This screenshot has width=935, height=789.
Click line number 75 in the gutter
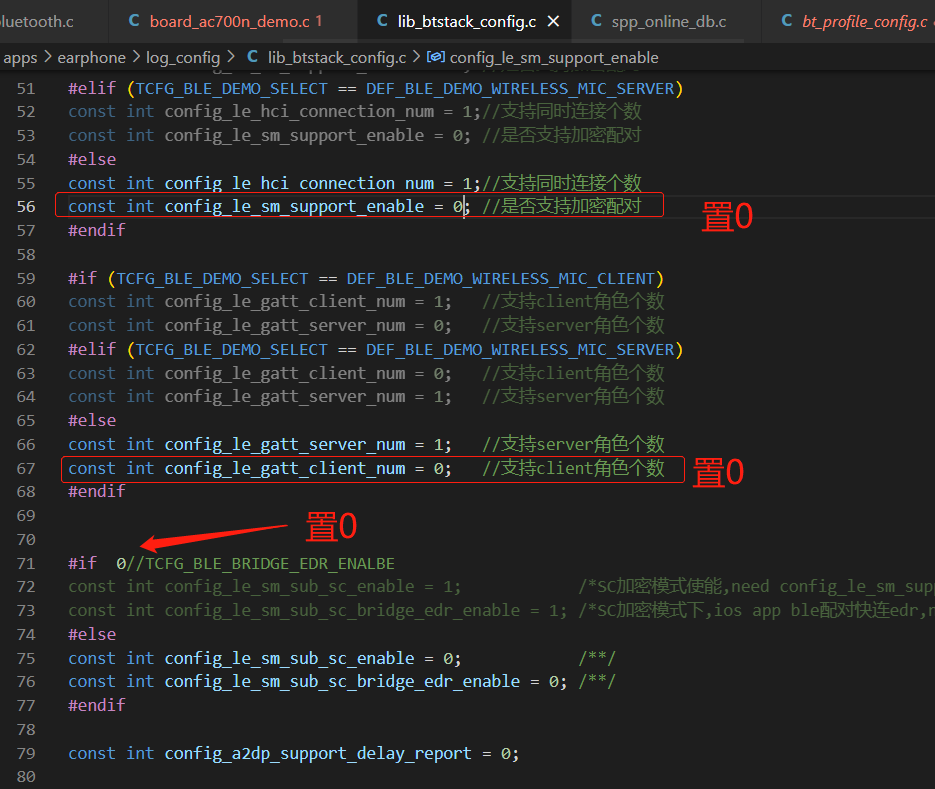pos(26,658)
